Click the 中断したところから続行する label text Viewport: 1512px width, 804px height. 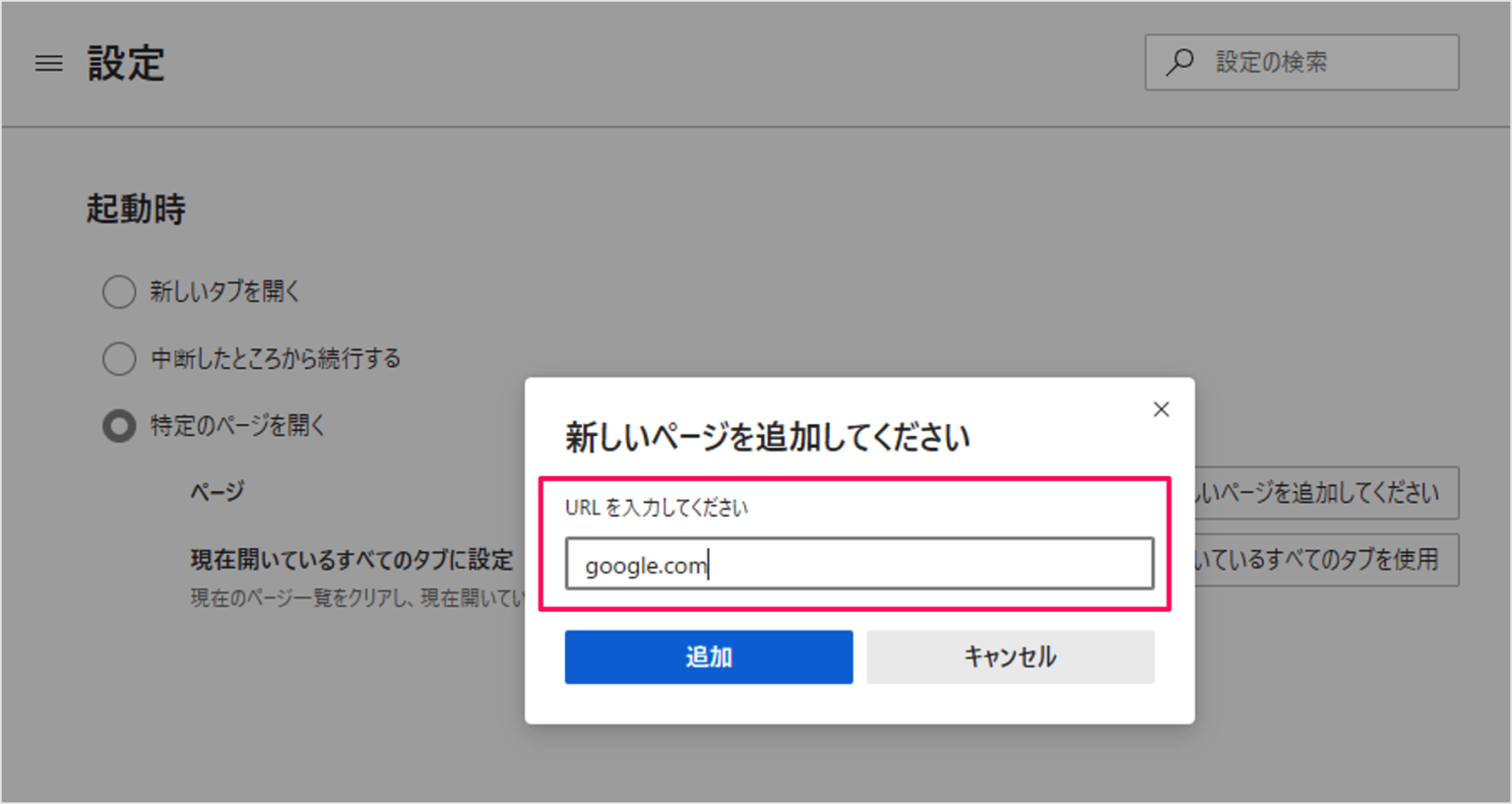point(276,358)
